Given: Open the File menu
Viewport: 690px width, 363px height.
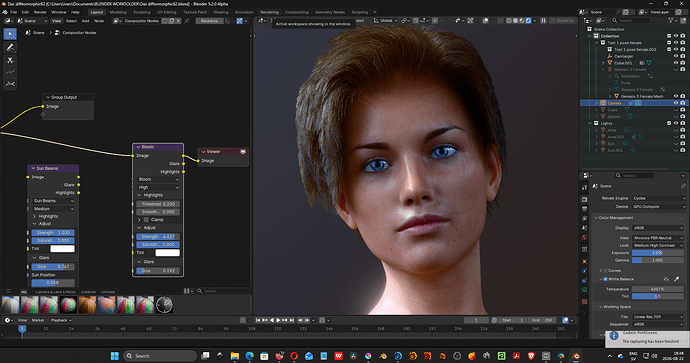Looking at the screenshot, I should (14, 12).
